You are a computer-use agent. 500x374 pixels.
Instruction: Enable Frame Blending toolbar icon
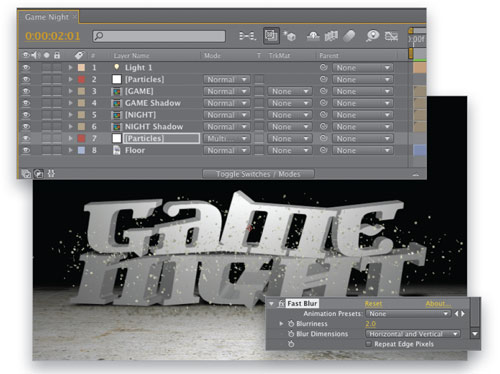point(331,36)
